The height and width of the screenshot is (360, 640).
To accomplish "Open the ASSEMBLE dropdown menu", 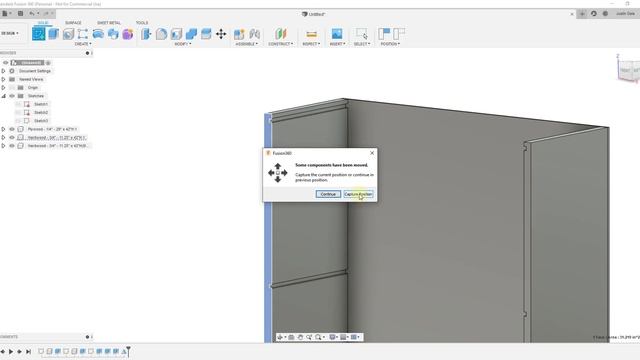I will coord(247,44).
